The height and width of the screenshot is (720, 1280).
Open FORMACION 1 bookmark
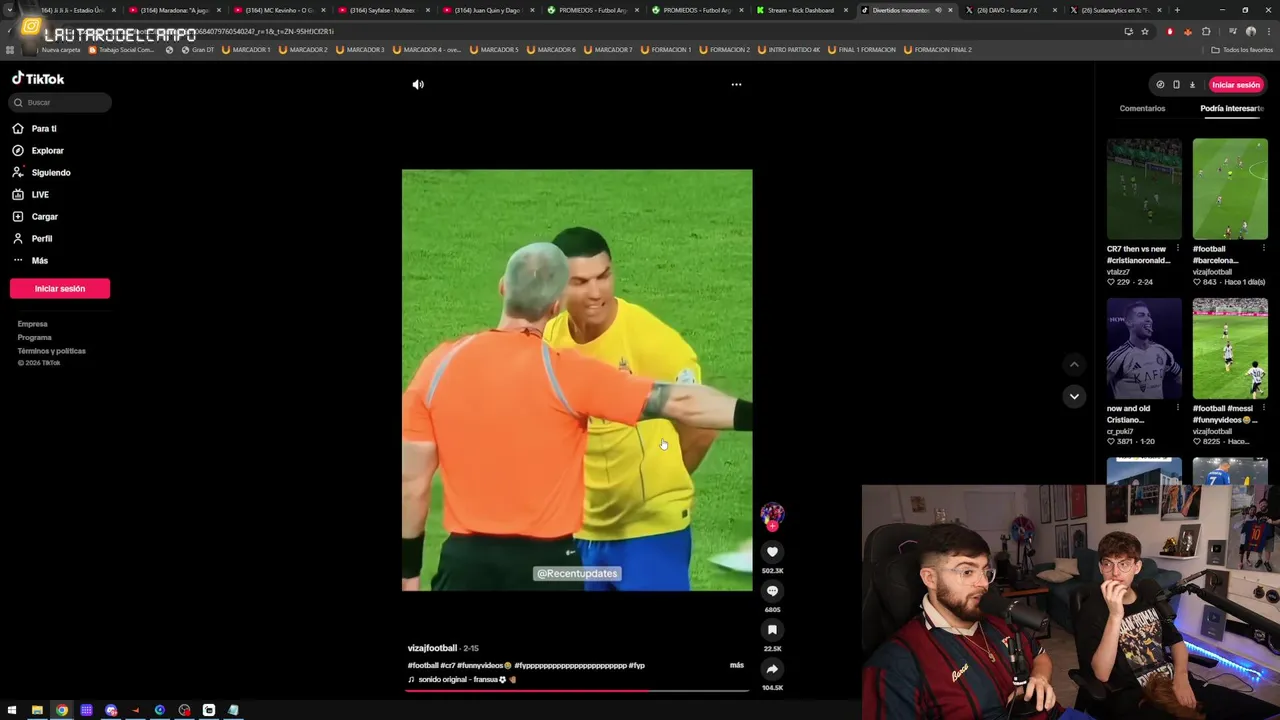665,50
